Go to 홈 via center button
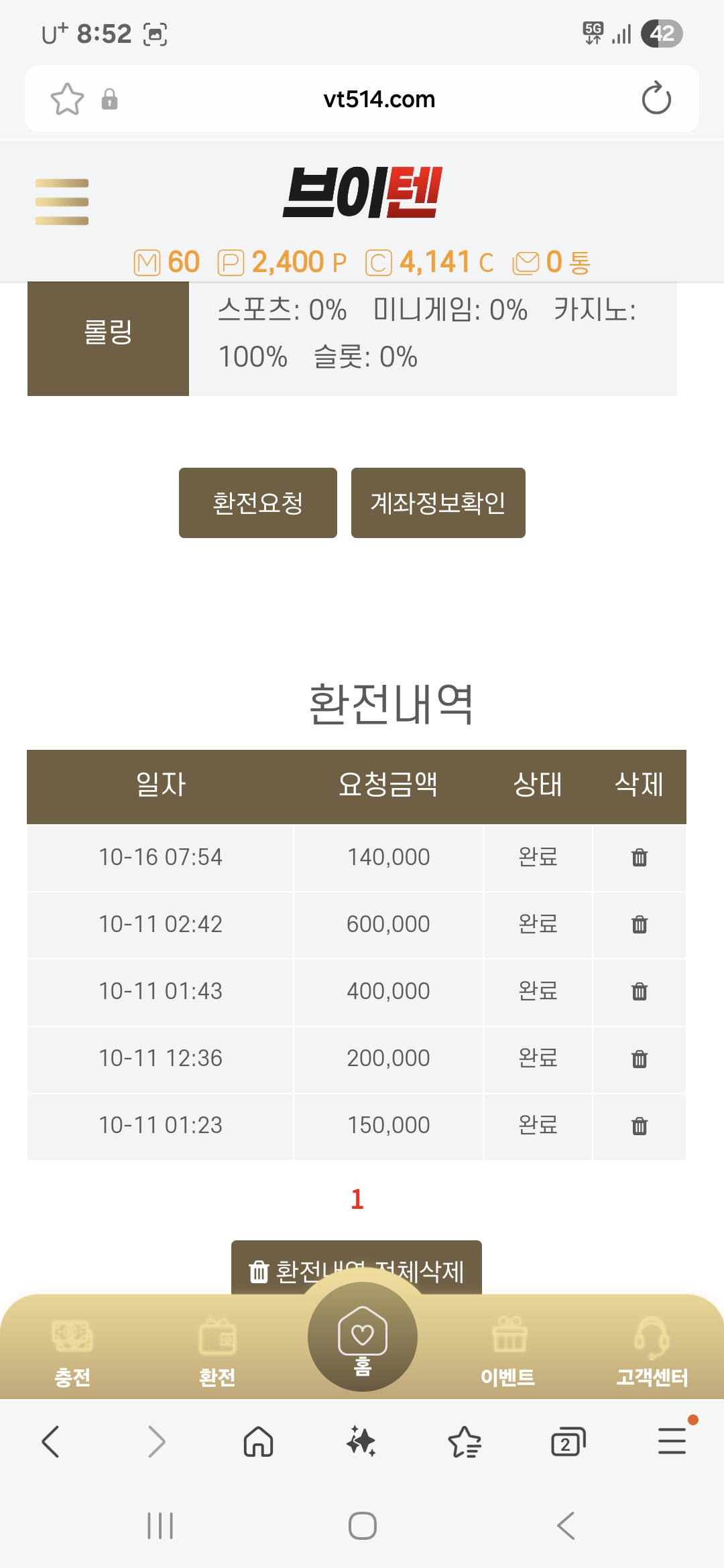Viewport: 724px width, 1568px height. click(x=362, y=1337)
